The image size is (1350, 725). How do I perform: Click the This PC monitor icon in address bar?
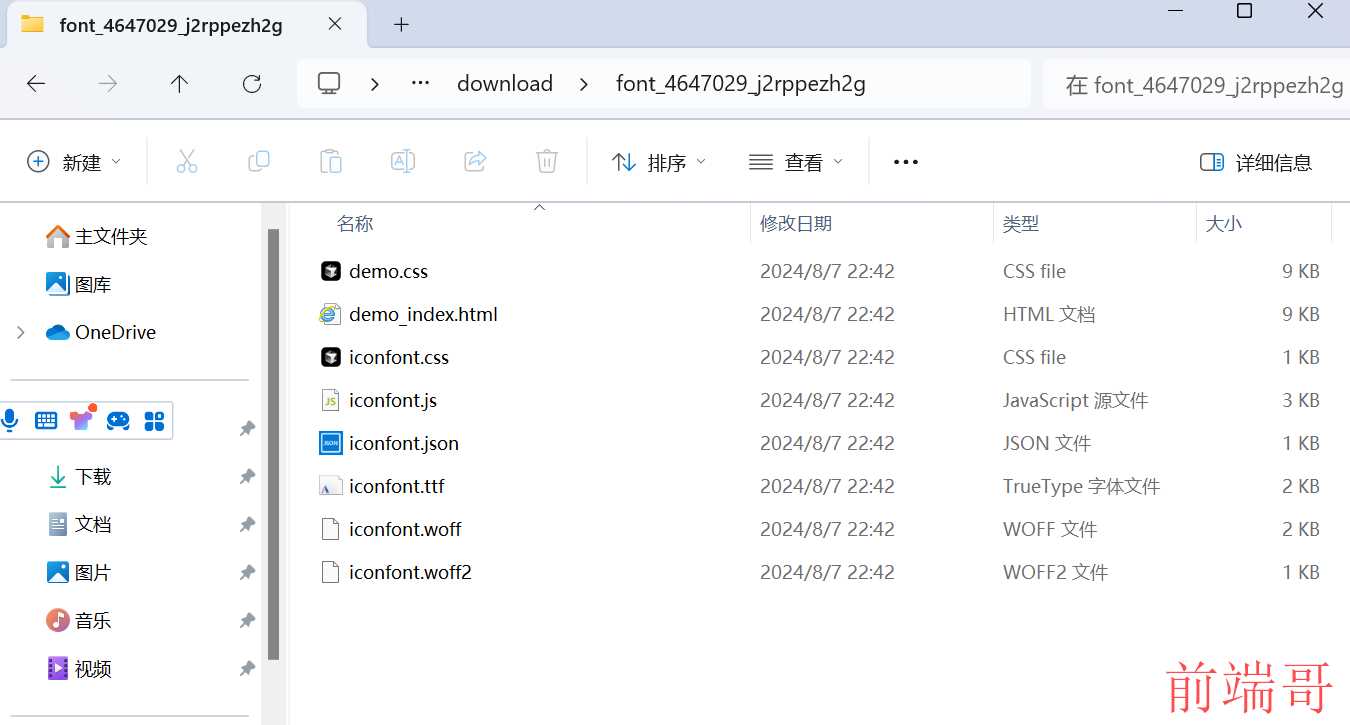click(329, 84)
